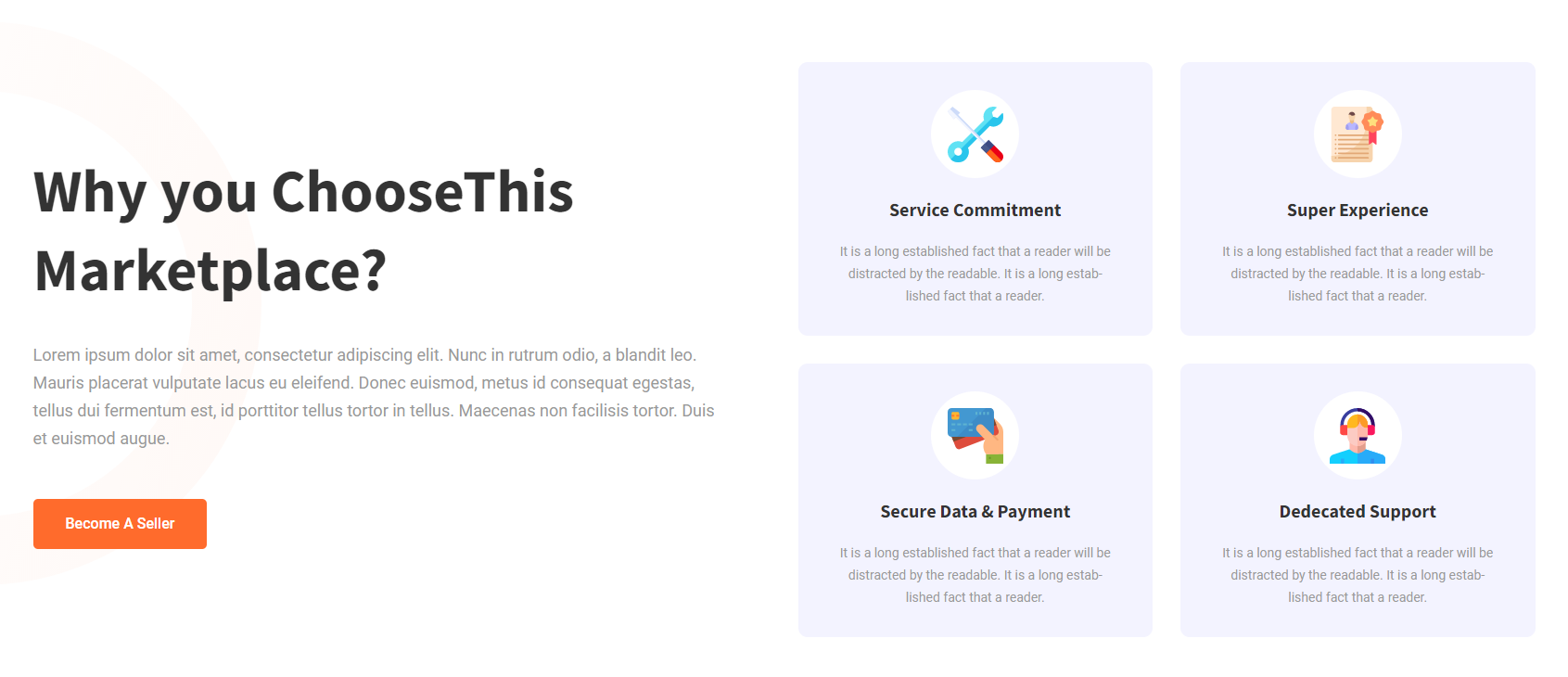Open the Secure Data & Payment title
Viewport: 1568px width, 677px height.
[x=975, y=512]
